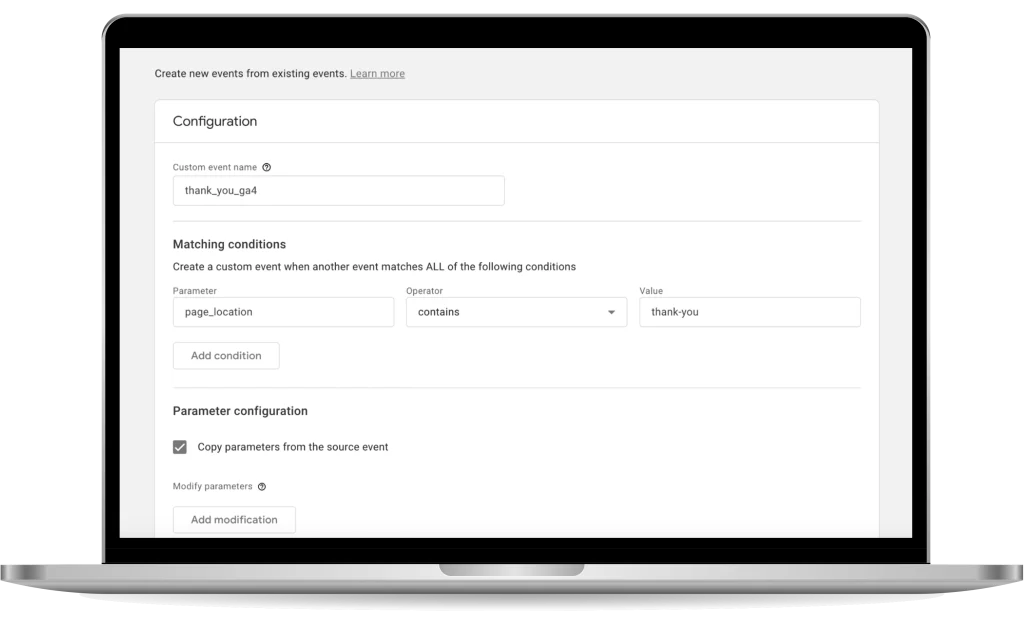The height and width of the screenshot is (624, 1024).
Task: Click the Operator field label
Action: point(424,290)
